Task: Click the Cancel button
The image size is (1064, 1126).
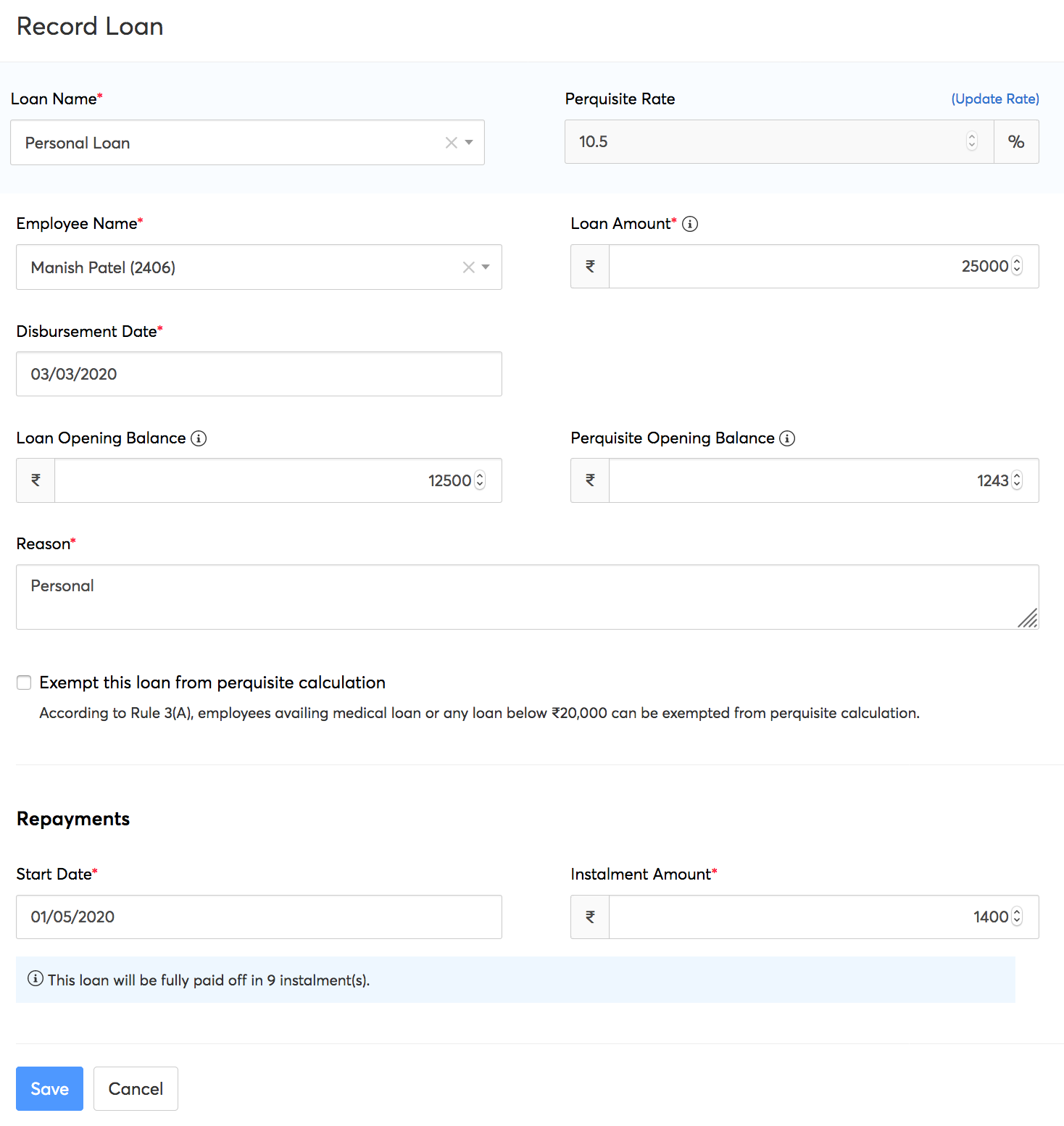Action: click(x=136, y=1088)
